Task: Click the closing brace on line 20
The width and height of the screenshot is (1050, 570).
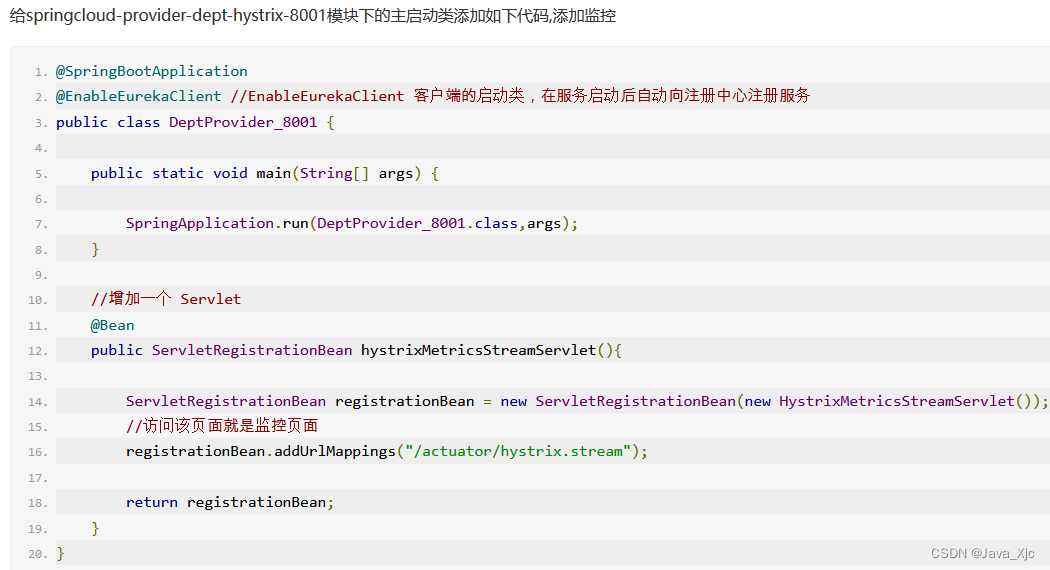Action: 60,553
